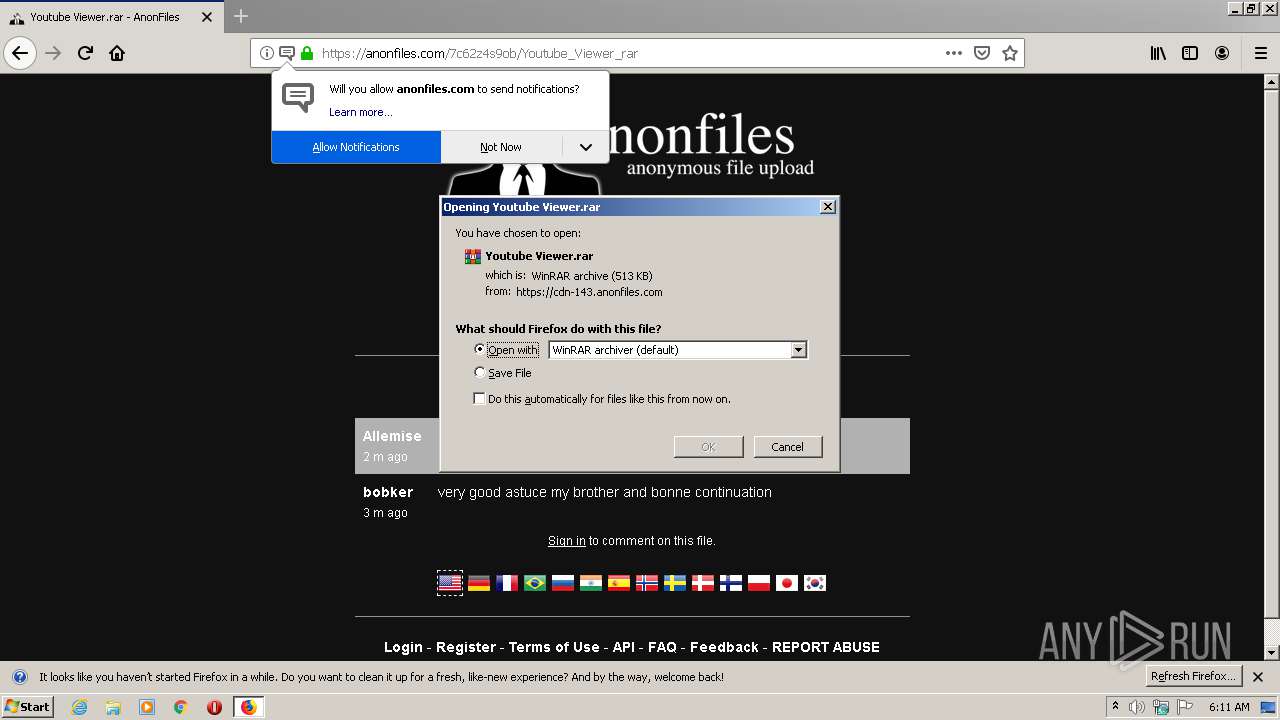Open the Windows Start menu

coord(28,707)
